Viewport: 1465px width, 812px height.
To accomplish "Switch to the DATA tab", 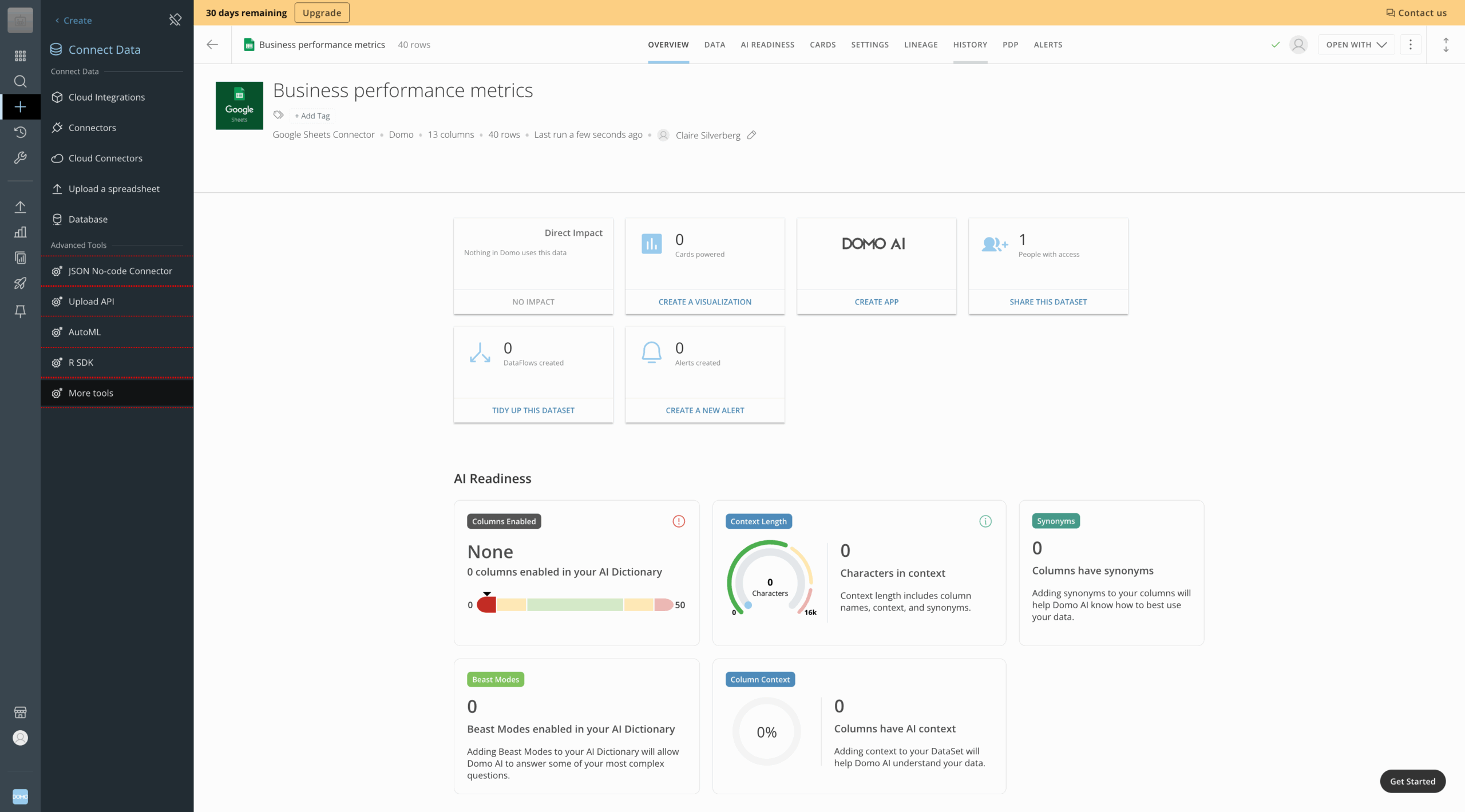I will coord(714,45).
